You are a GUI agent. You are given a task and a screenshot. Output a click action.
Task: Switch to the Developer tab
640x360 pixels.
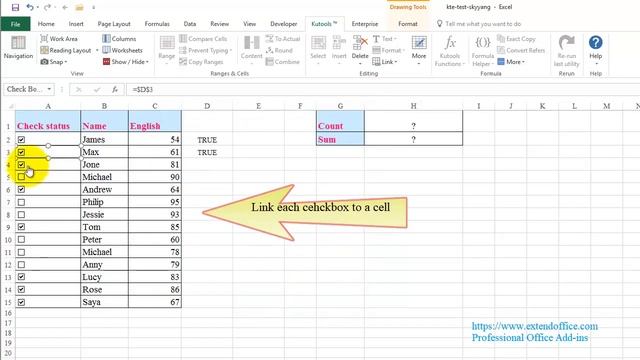point(284,24)
